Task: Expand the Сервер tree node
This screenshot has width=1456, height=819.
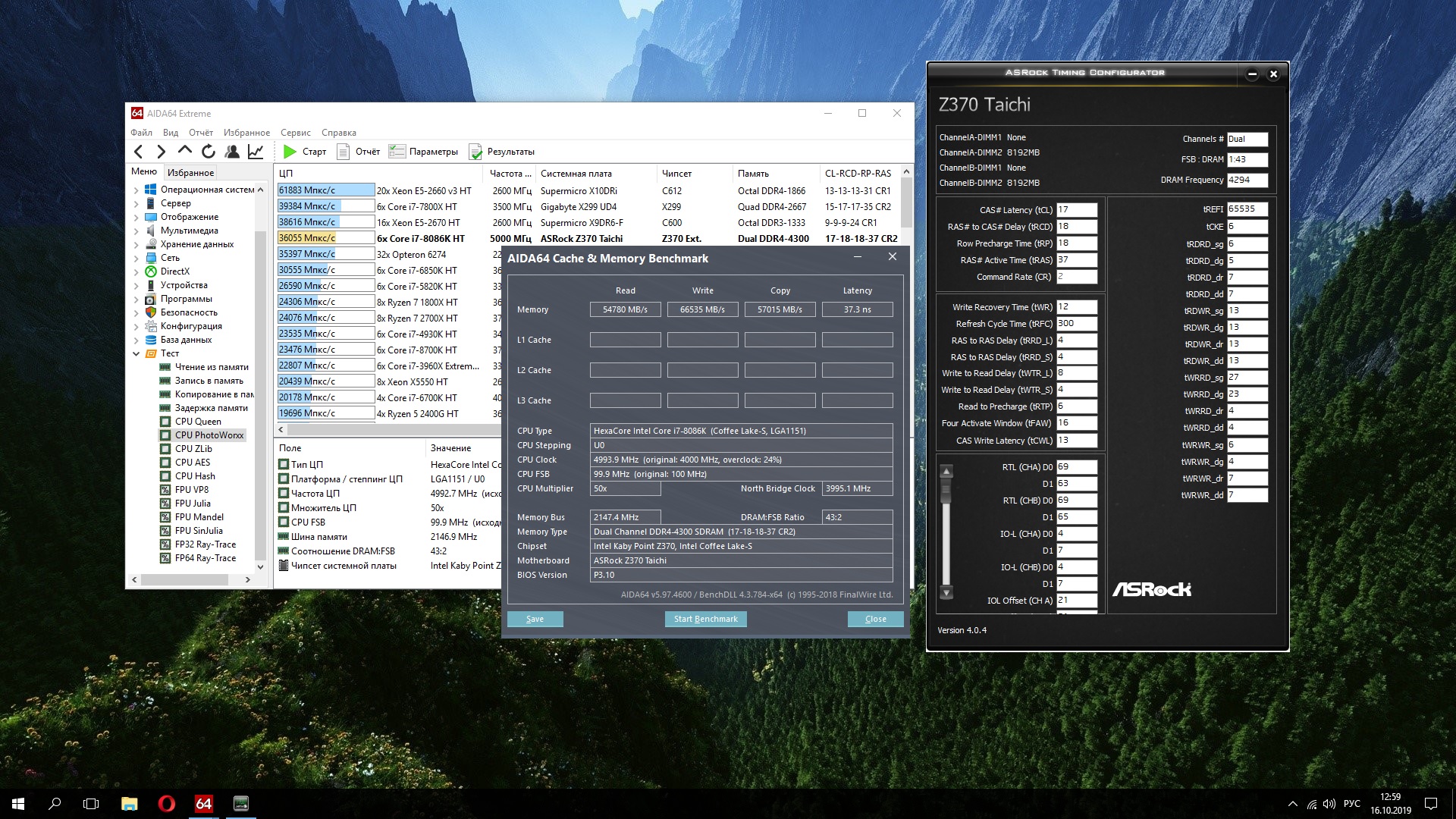Action: pos(136,203)
